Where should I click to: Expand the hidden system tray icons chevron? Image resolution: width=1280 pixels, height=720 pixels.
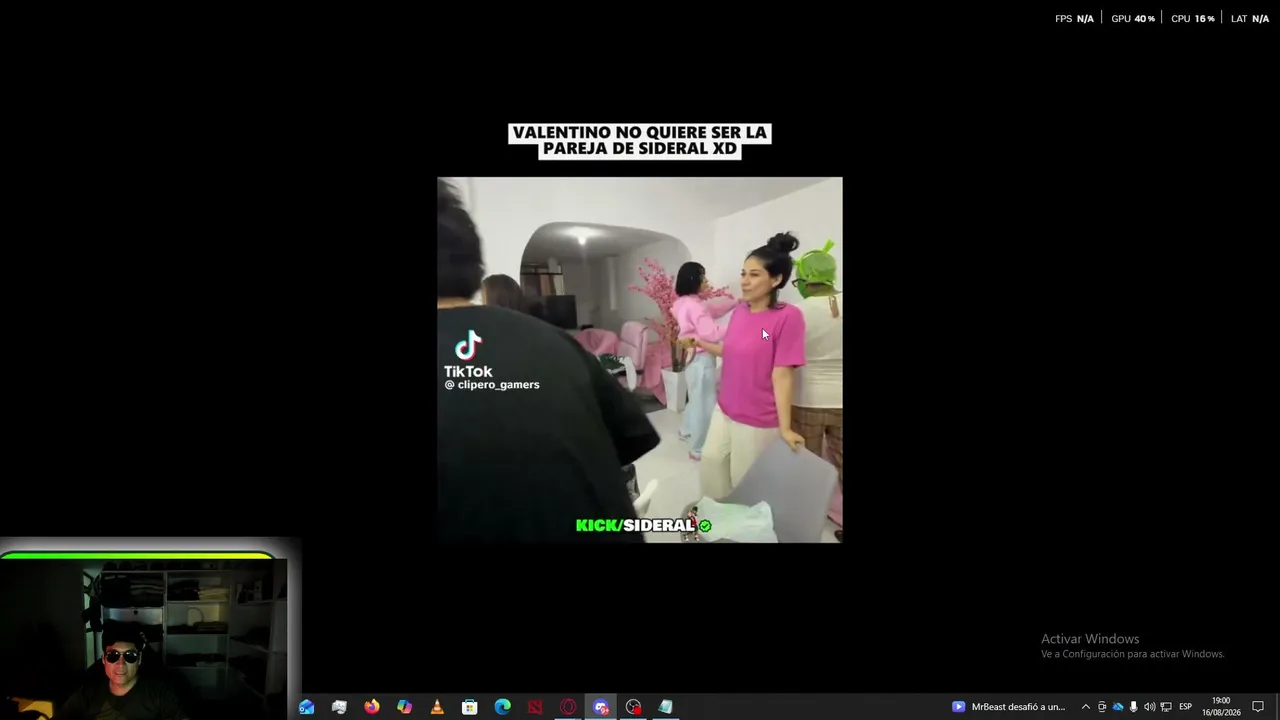pos(1086,707)
